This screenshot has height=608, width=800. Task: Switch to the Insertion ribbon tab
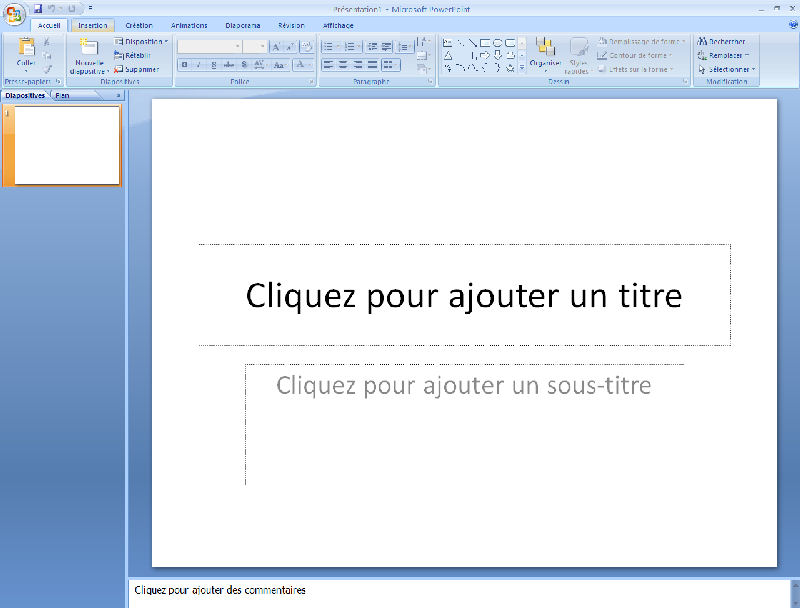[x=92, y=25]
